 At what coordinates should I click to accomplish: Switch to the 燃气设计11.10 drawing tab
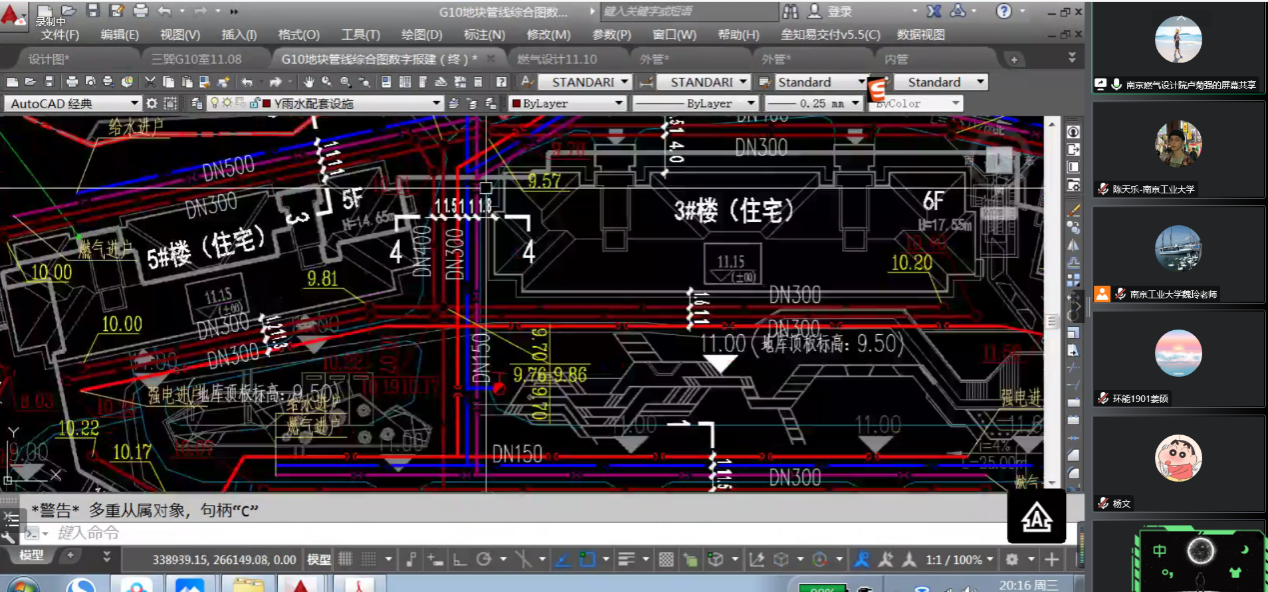pos(557,59)
